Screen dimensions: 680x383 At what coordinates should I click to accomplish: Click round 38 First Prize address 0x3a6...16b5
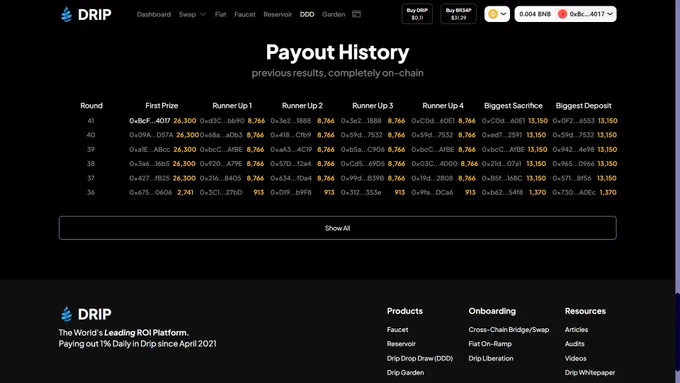point(149,164)
